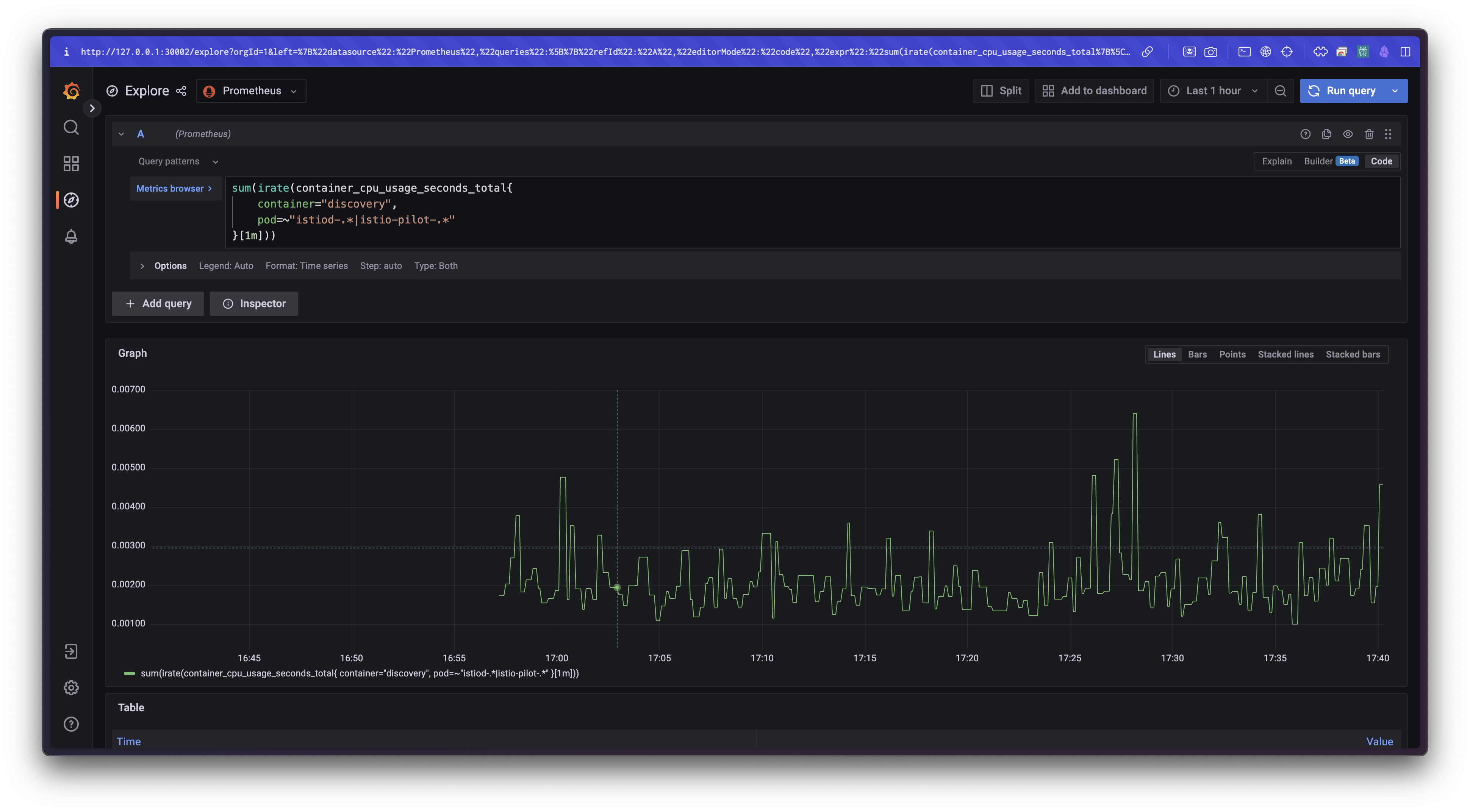Click the site info icon in address bar

point(66,52)
